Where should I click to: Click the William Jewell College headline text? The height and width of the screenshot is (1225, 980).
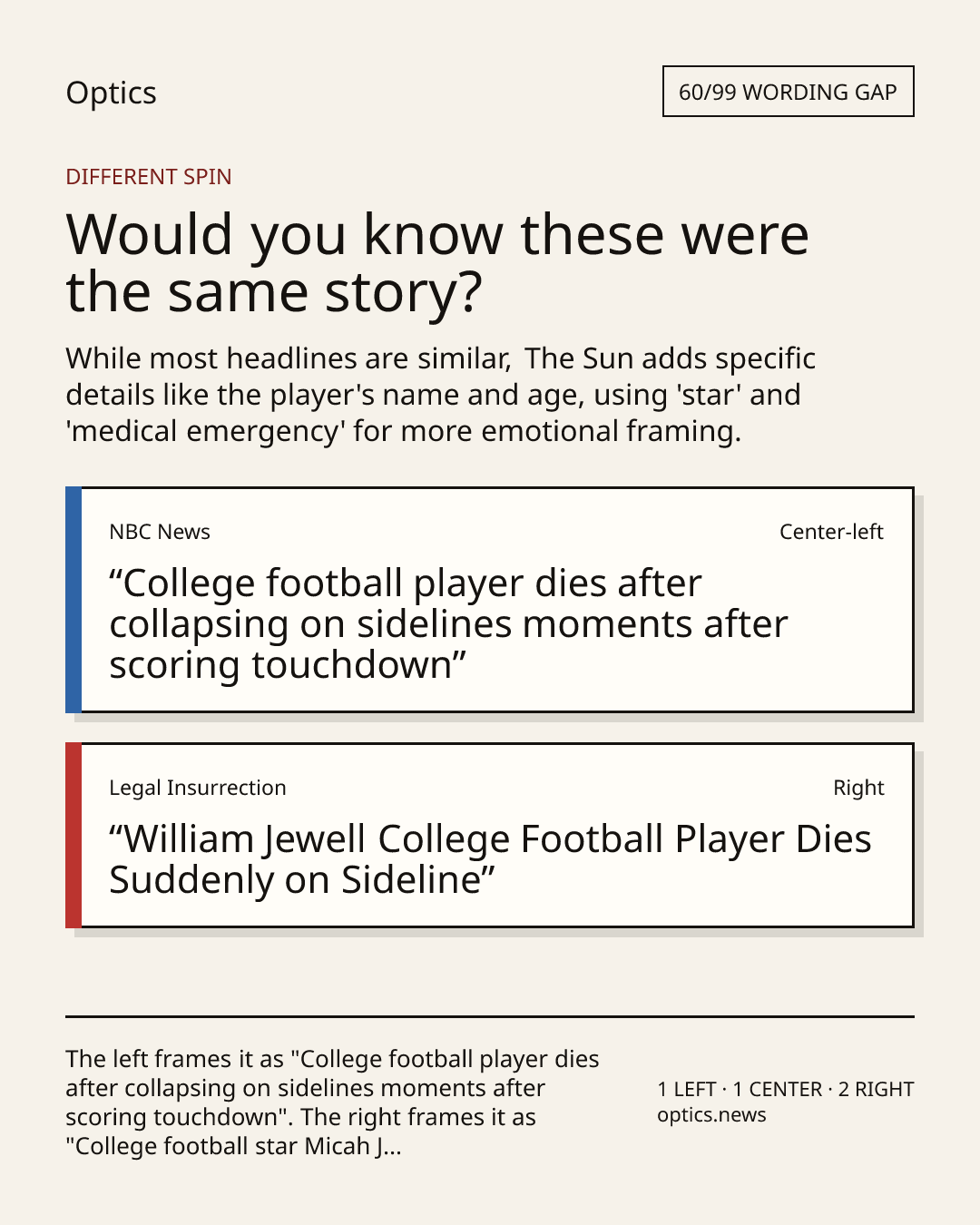point(490,859)
